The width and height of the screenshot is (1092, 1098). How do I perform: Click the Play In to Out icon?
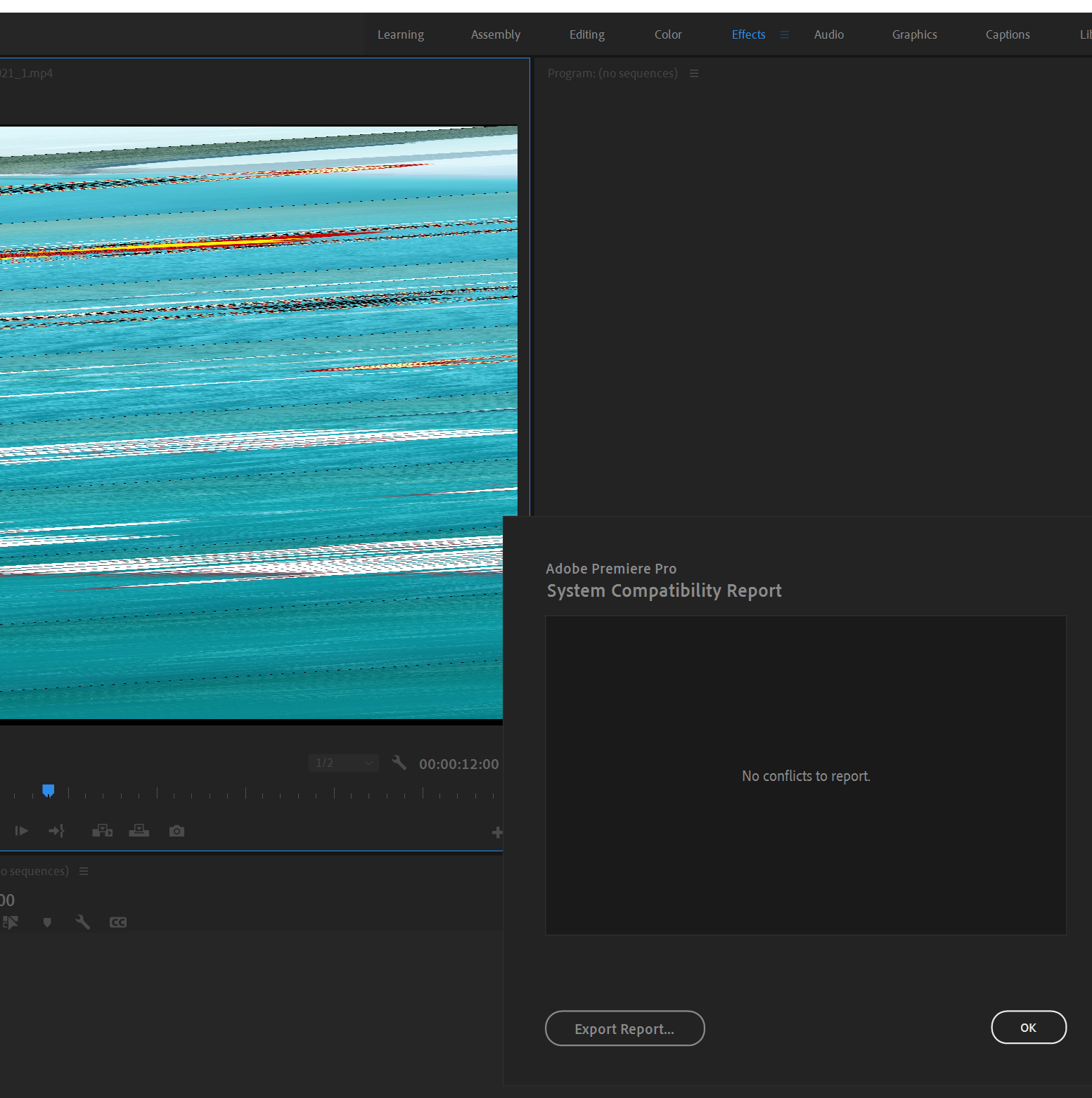(x=21, y=830)
